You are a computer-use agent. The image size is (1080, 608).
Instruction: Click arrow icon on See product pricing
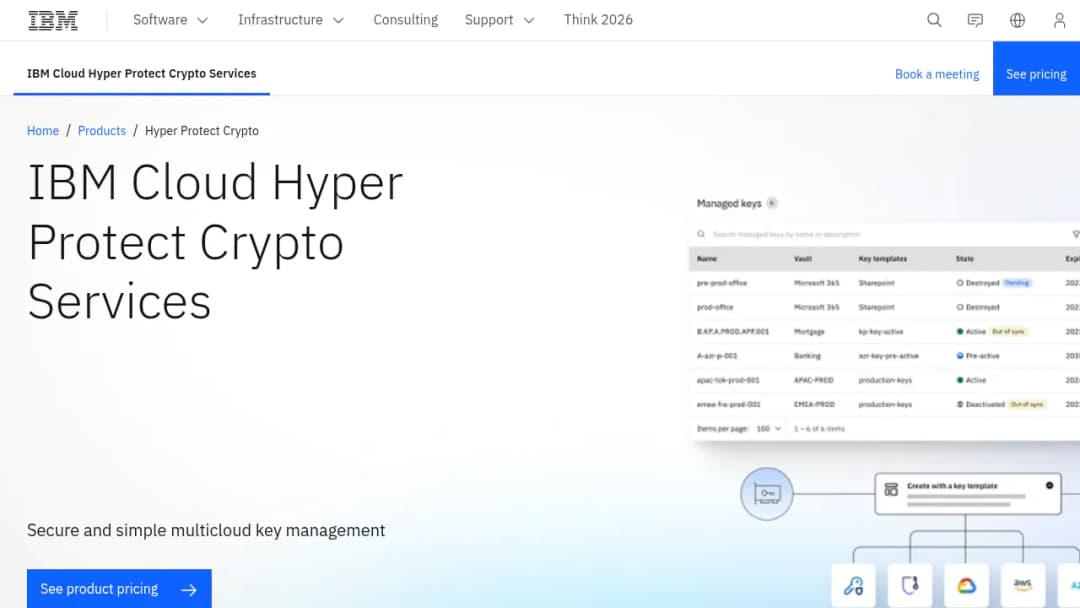click(x=189, y=589)
